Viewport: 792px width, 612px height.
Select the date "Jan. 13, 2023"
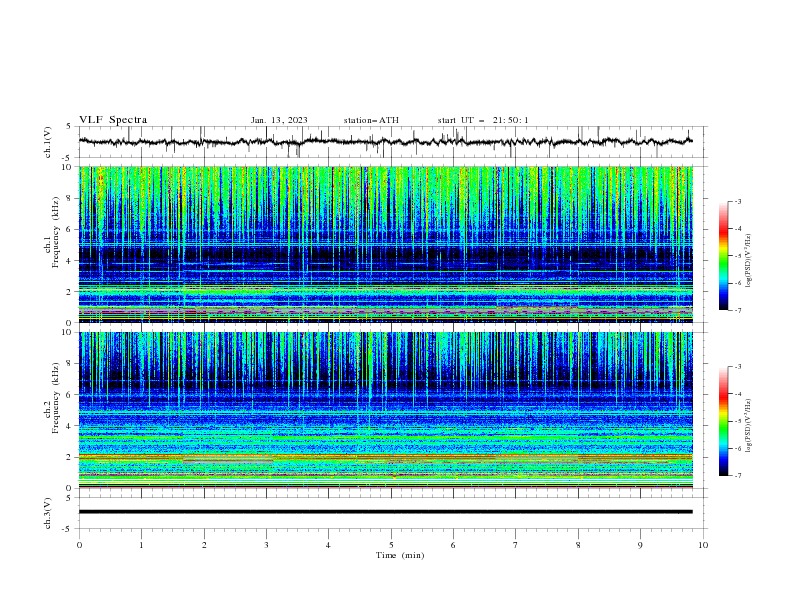(x=279, y=120)
